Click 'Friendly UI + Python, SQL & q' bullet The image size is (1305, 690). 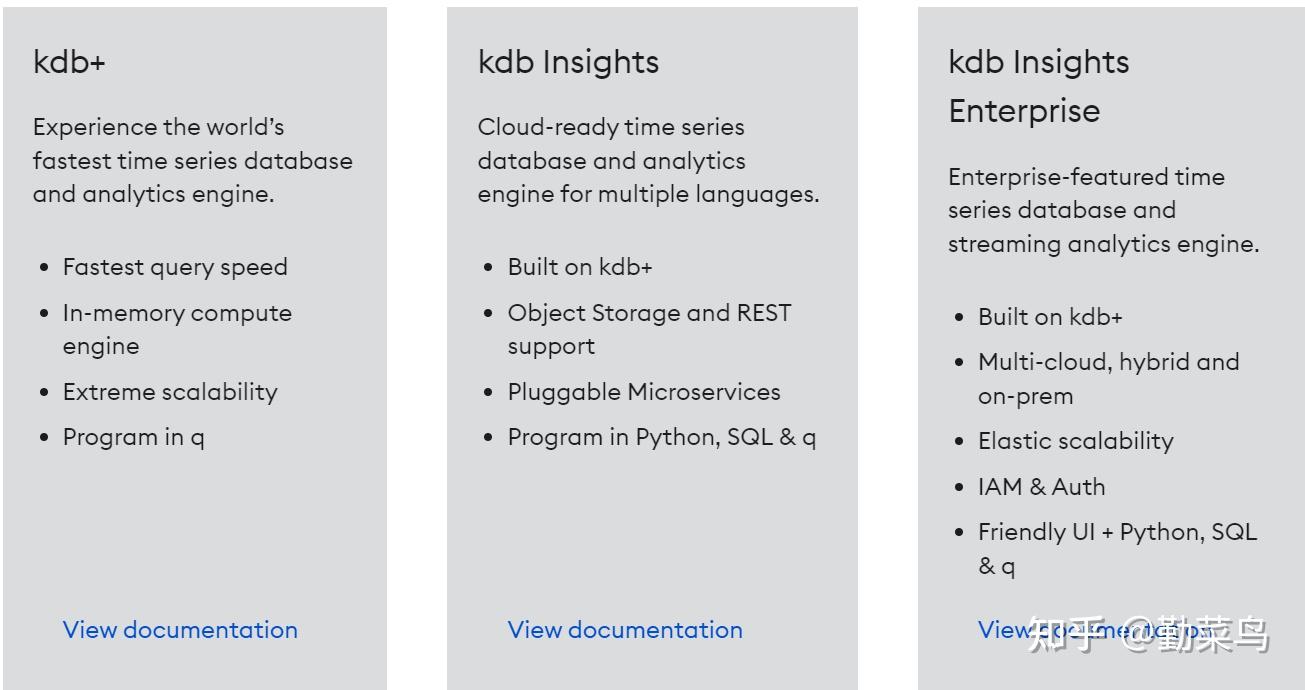click(1117, 548)
